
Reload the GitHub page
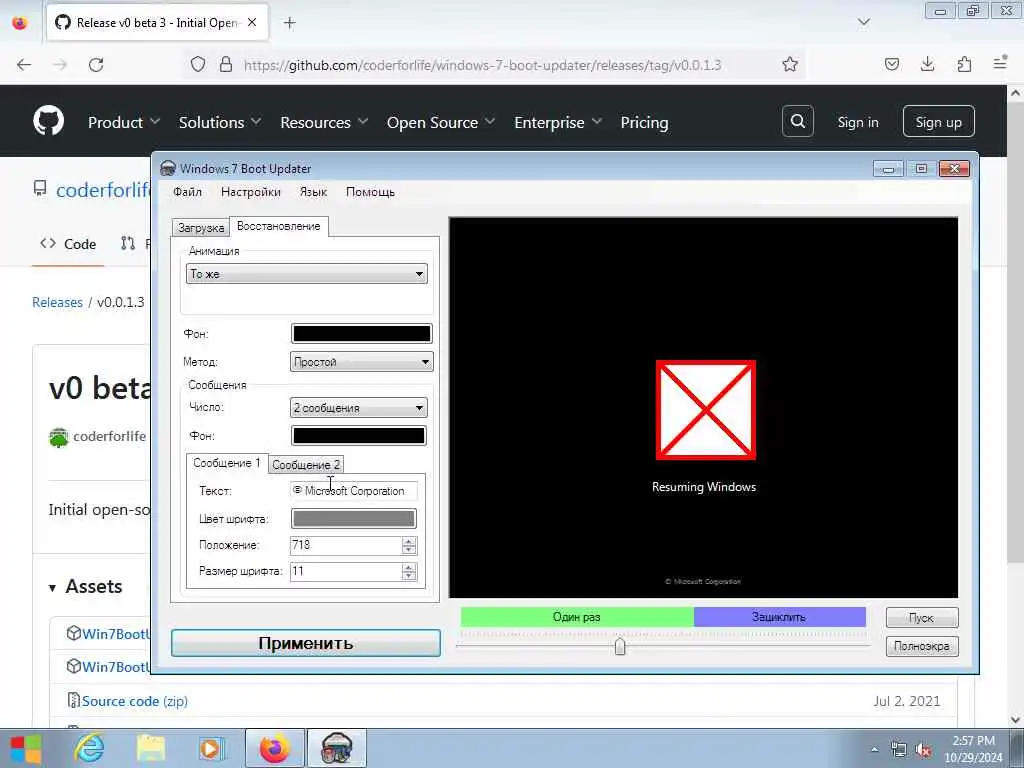[96, 65]
